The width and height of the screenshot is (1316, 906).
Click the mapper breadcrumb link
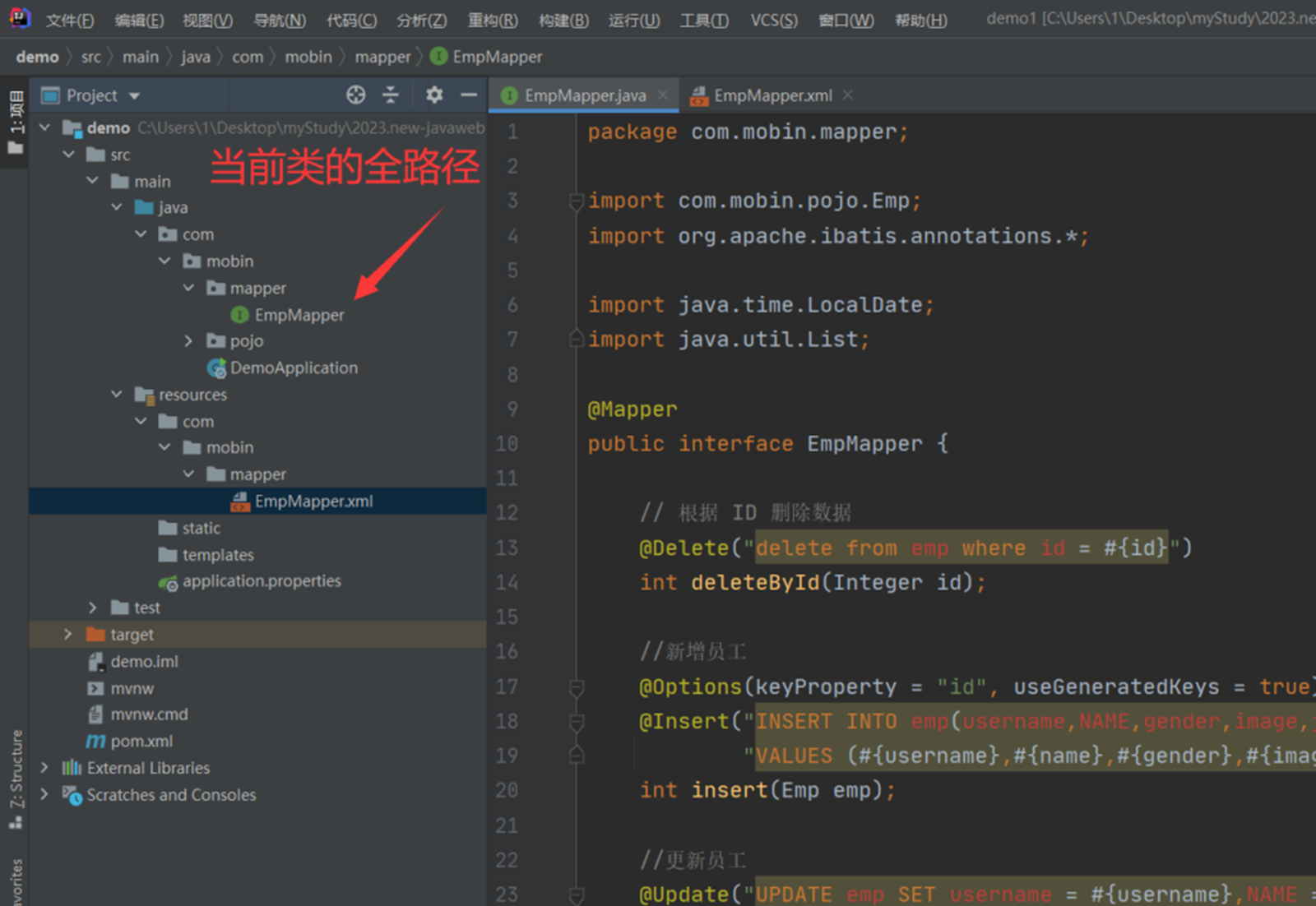coord(382,56)
